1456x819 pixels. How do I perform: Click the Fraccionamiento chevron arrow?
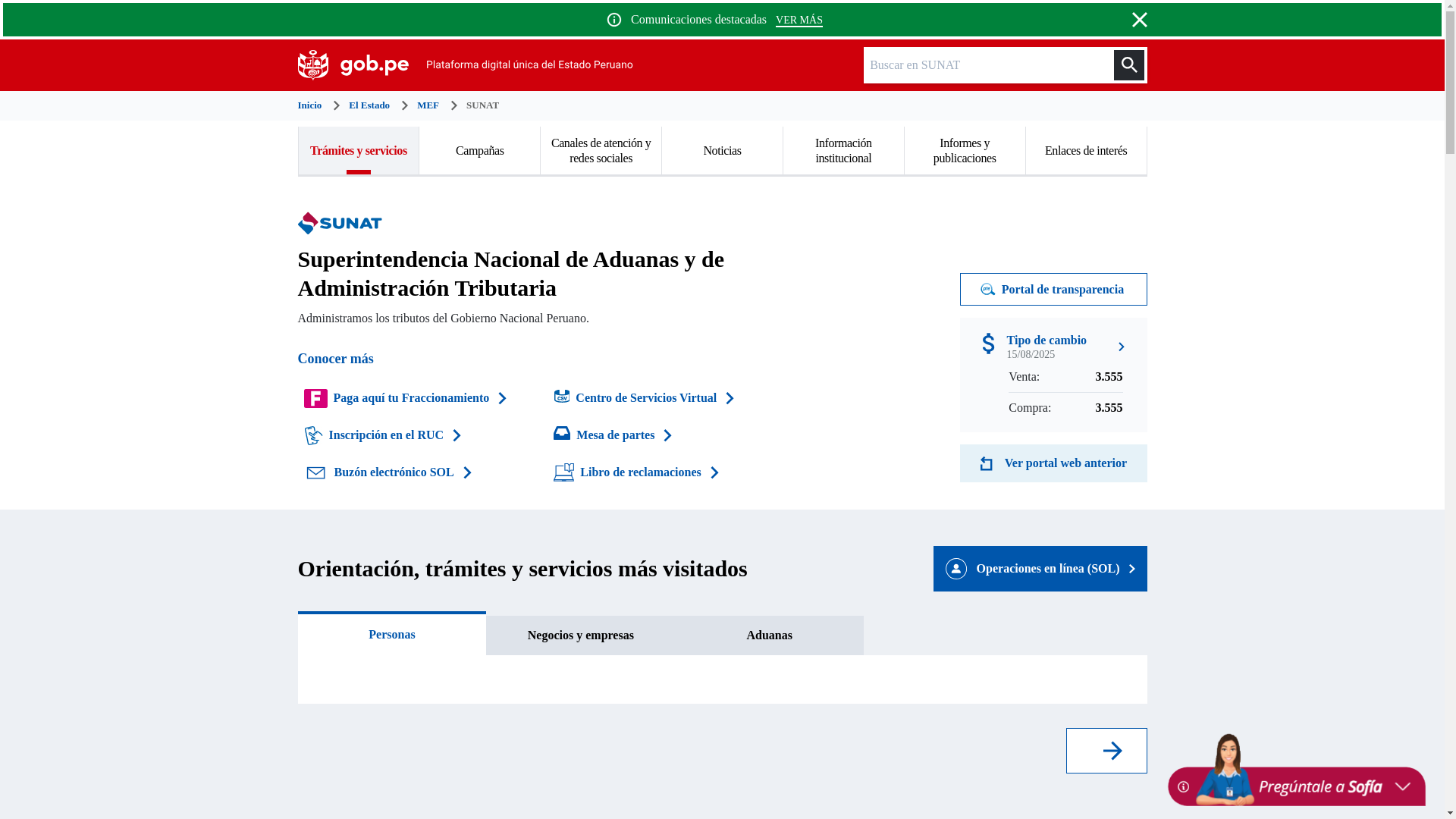coord(502,399)
